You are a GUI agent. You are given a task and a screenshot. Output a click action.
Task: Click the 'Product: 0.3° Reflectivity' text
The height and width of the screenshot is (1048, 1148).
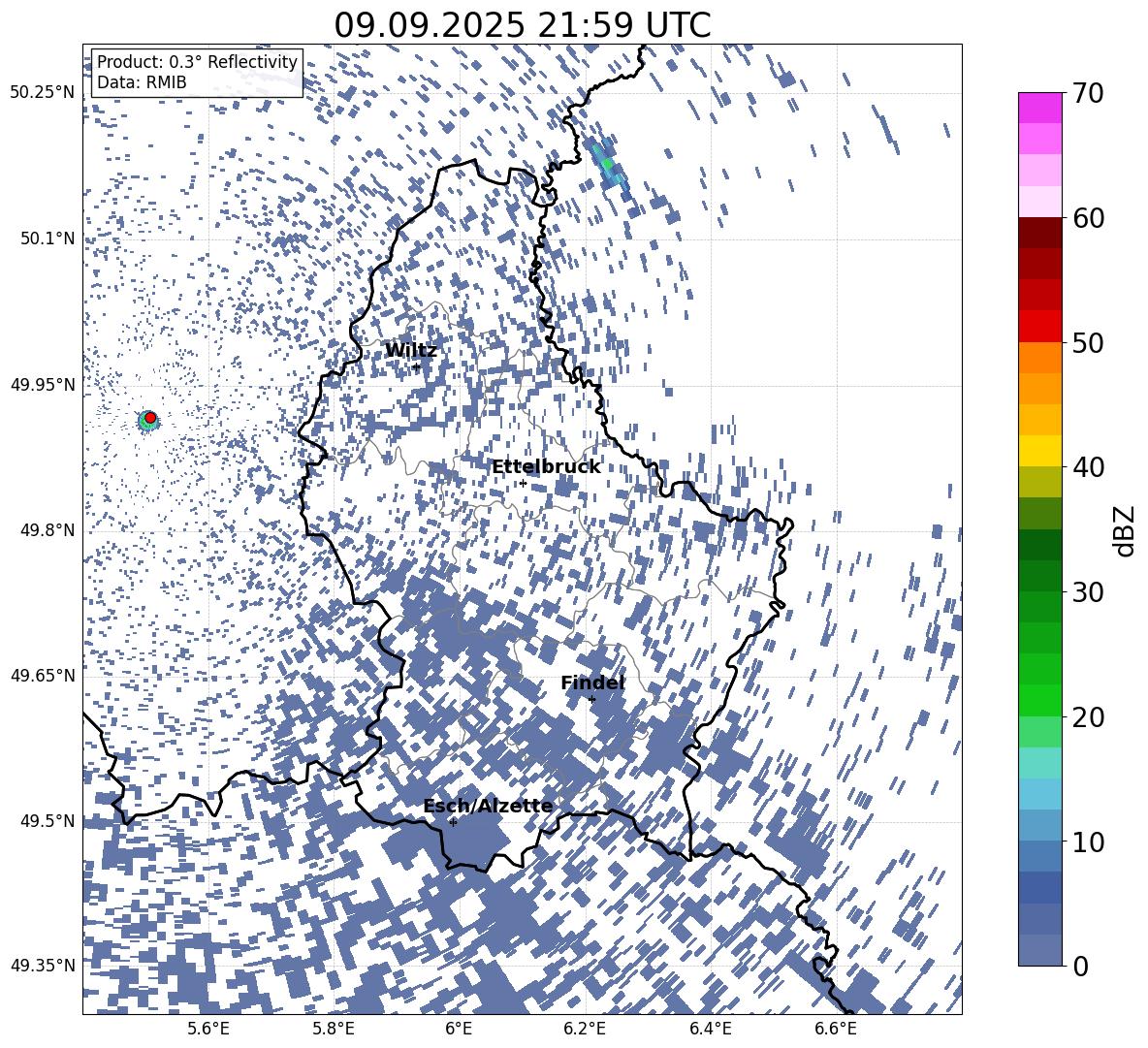pyautogui.click(x=197, y=61)
